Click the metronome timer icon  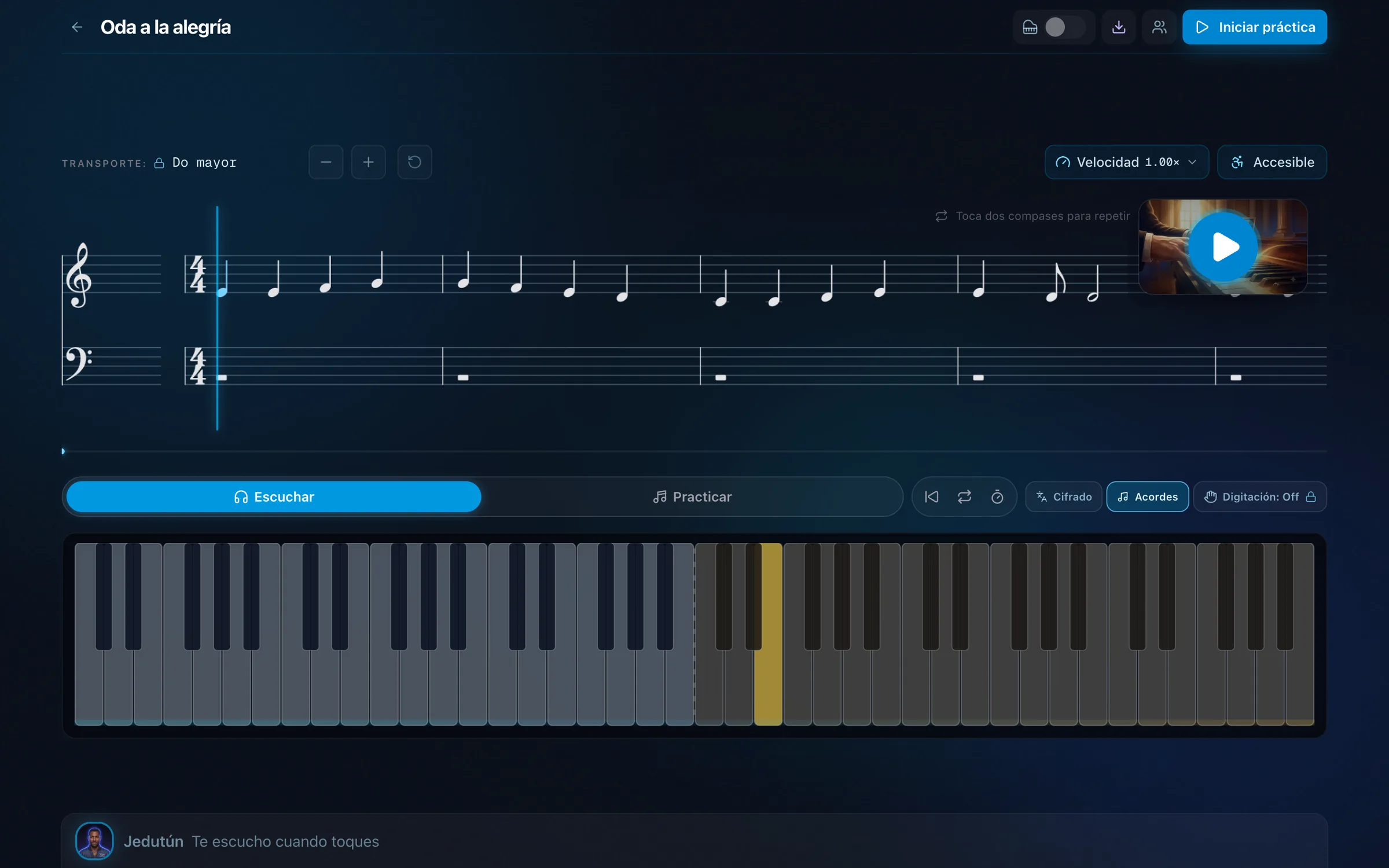click(997, 496)
